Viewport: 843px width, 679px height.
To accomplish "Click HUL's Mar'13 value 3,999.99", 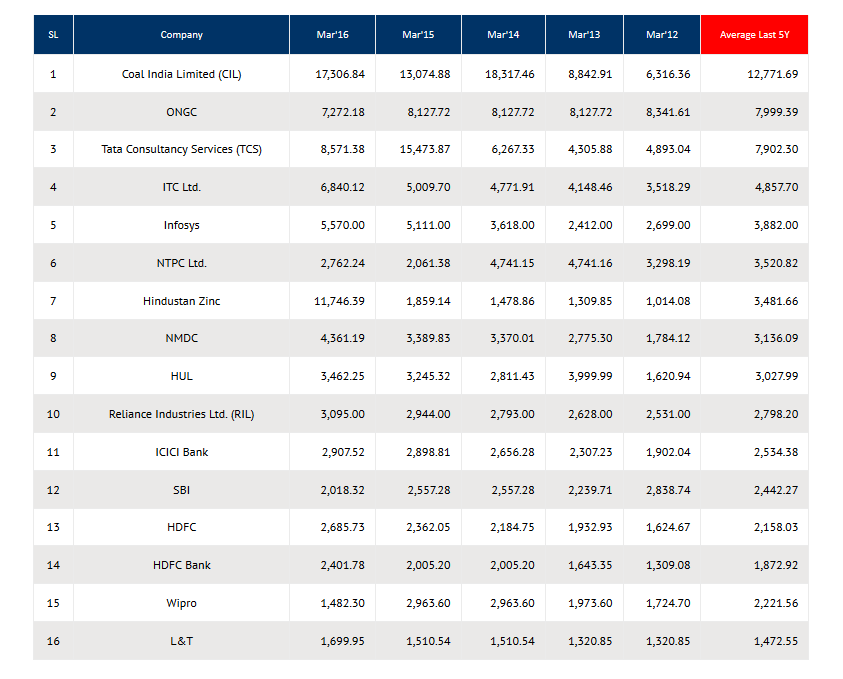I will click(x=590, y=376).
